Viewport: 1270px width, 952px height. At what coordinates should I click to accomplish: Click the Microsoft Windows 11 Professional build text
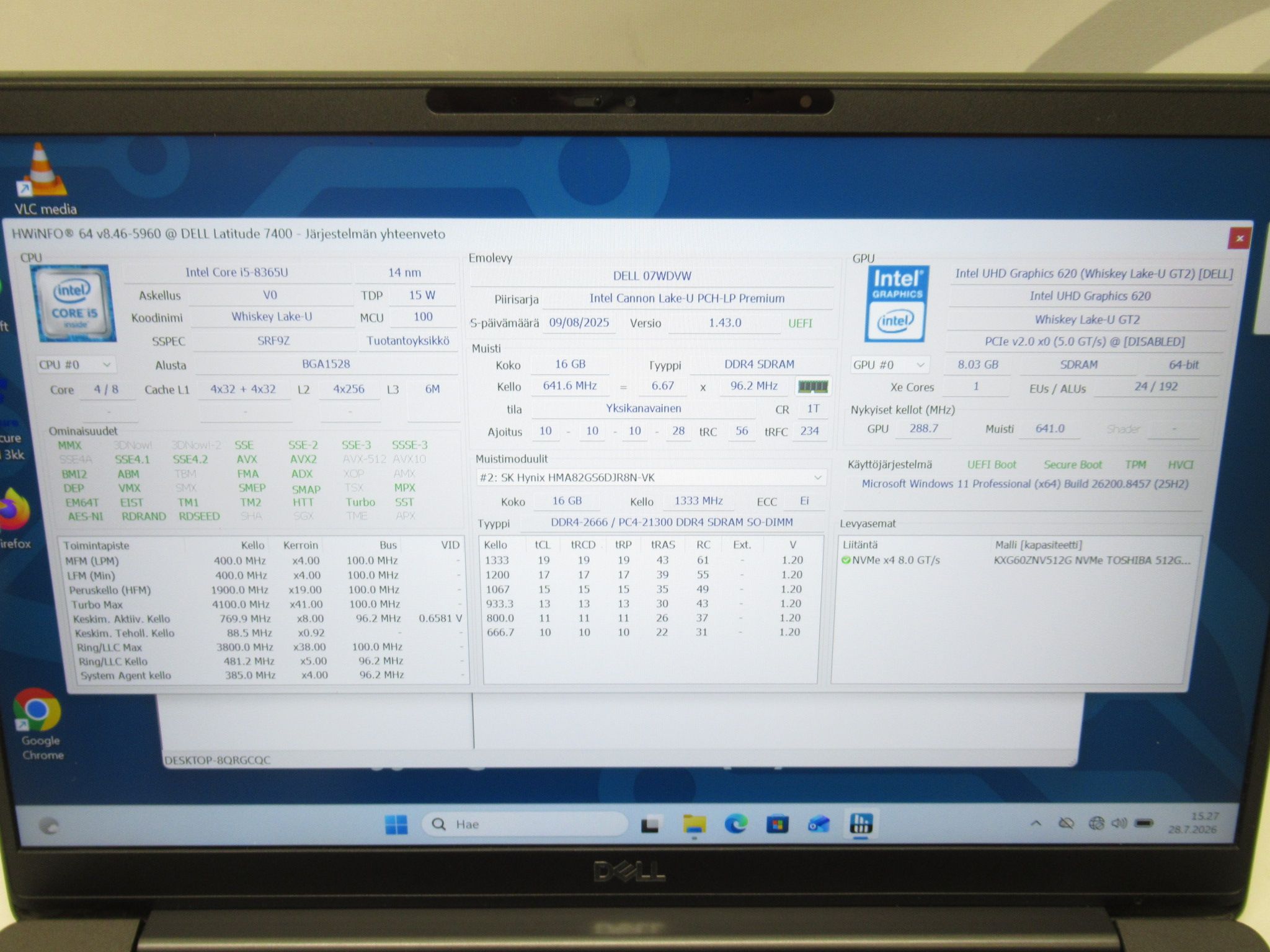click(1025, 484)
